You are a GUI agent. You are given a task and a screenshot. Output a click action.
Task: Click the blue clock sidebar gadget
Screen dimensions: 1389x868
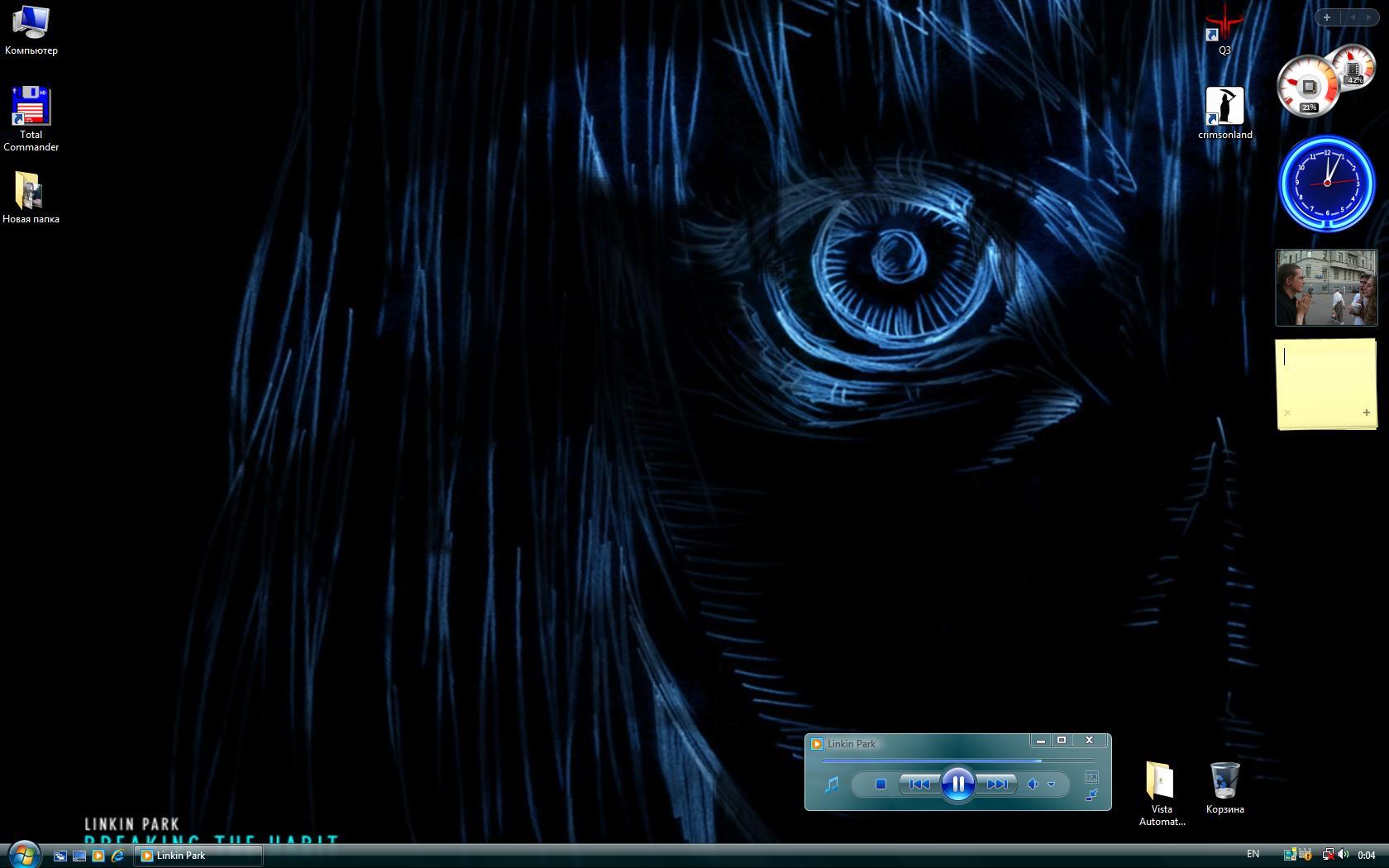click(x=1327, y=183)
